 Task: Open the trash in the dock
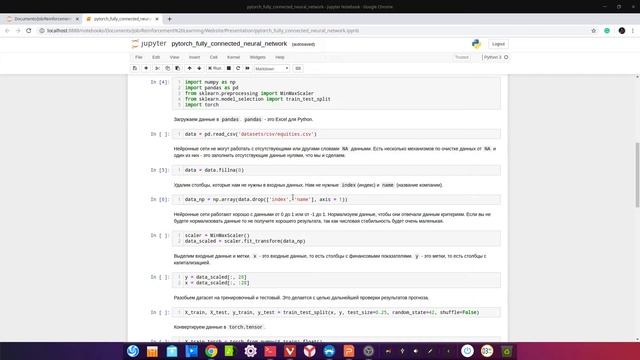tap(507, 351)
